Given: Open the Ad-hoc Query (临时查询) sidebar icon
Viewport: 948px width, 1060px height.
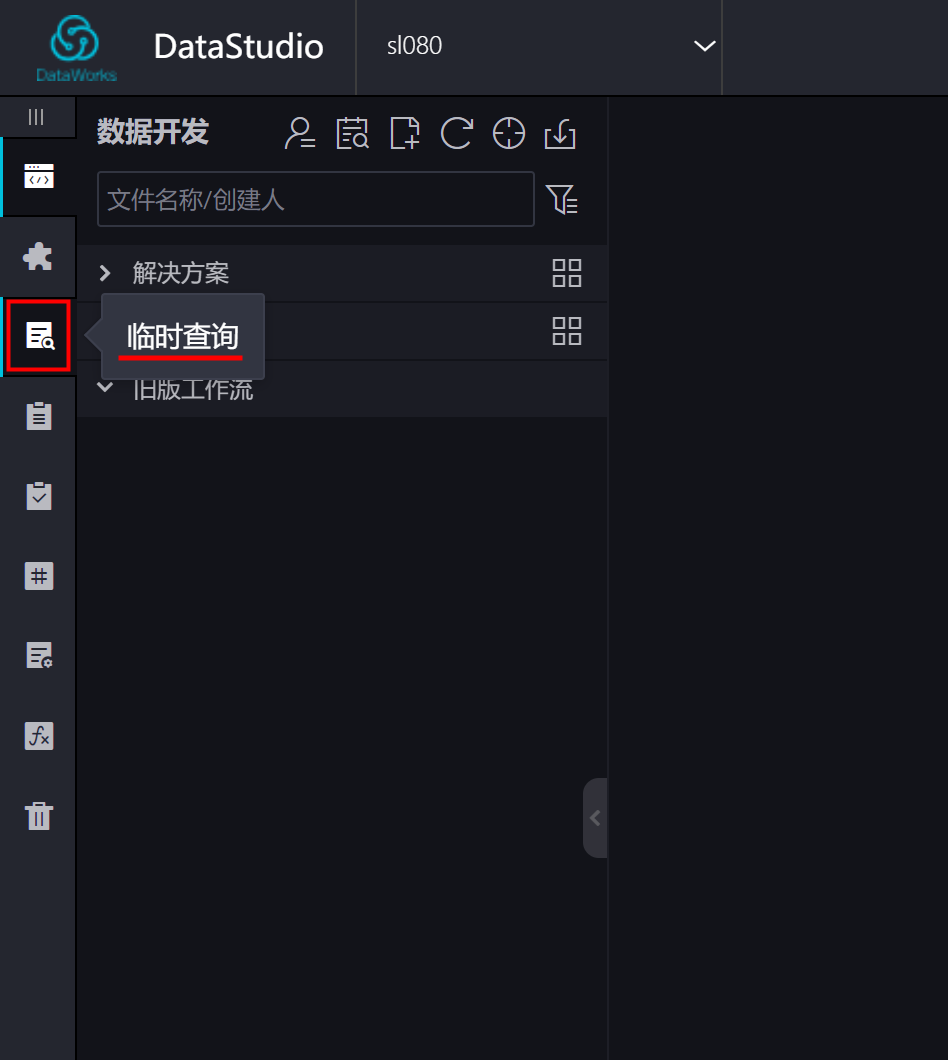Looking at the screenshot, I should [x=39, y=335].
